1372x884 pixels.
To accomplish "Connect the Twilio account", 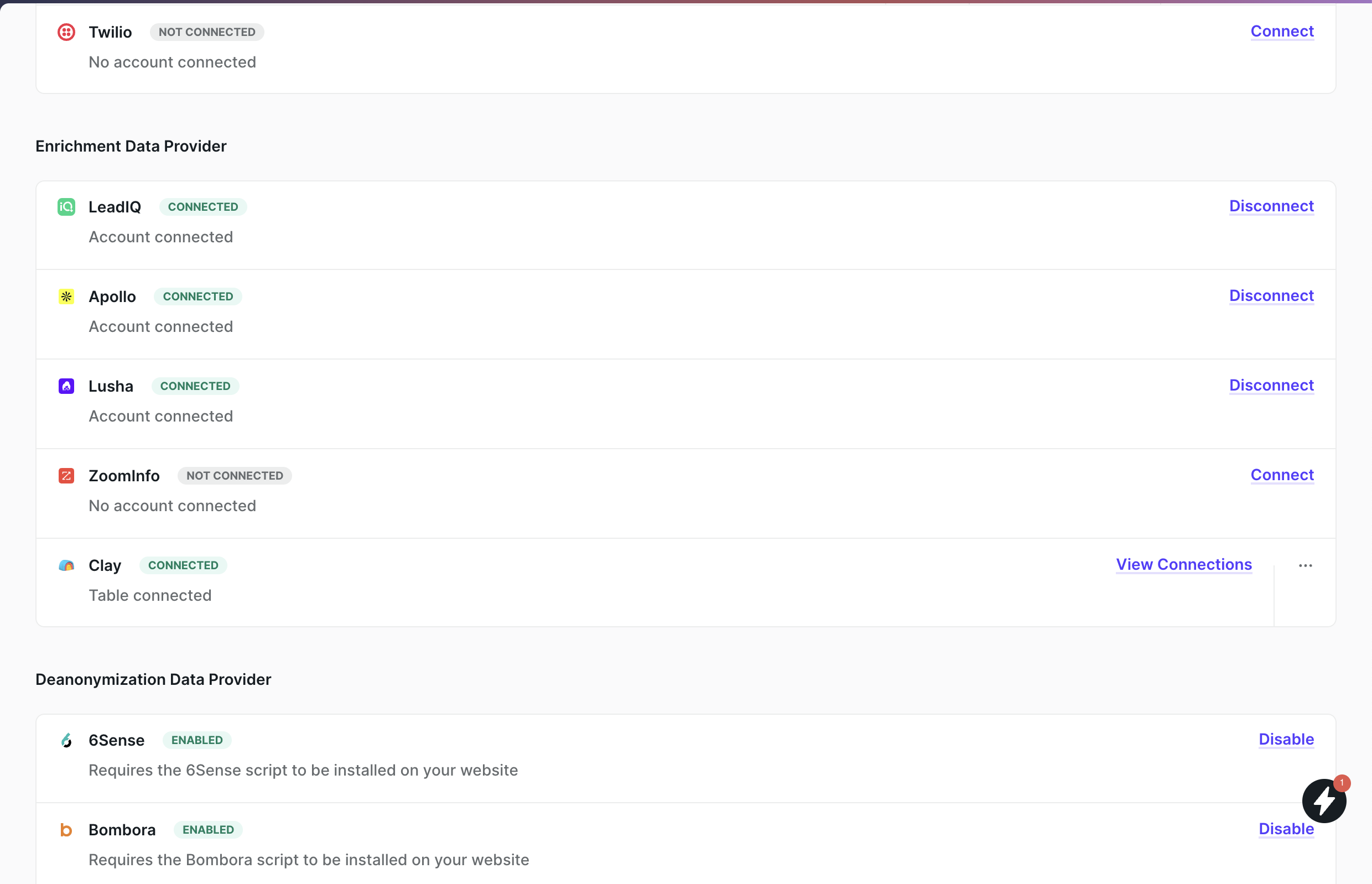I will click(1282, 31).
